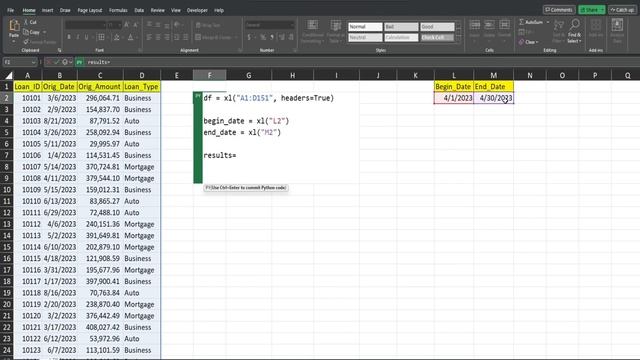The width and height of the screenshot is (640, 360).
Task: Click the Insert cells icon
Action: 475,25
